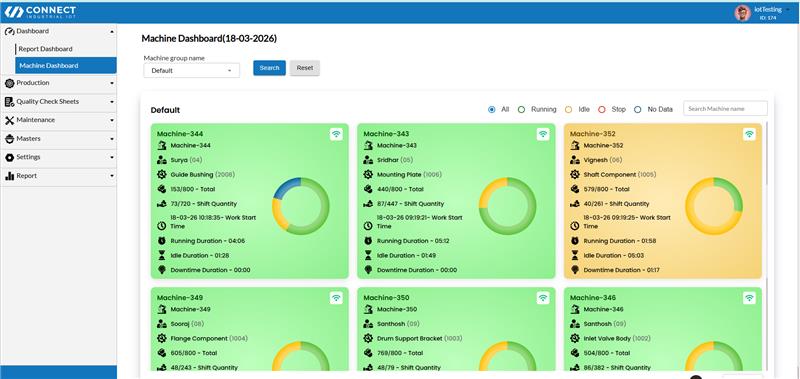Click the Settings cog icon in sidebar
The image size is (800, 379).
(x=9, y=157)
